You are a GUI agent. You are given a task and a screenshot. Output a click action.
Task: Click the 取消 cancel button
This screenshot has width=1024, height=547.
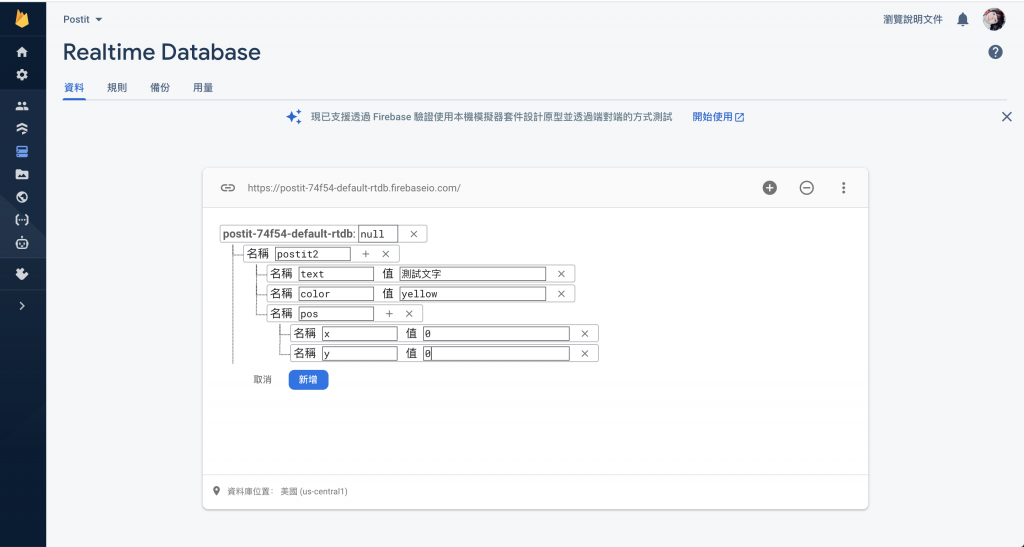(263, 379)
